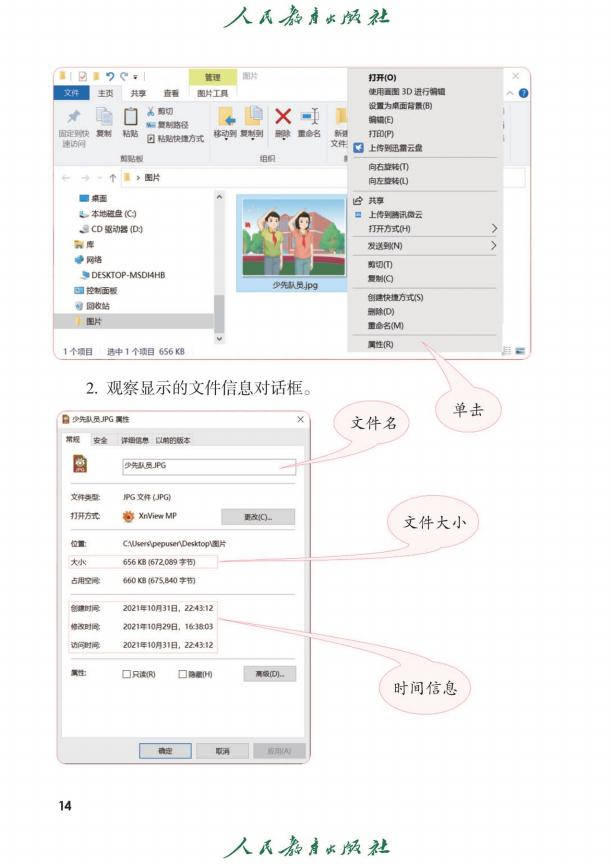The height and width of the screenshot is (864, 612).
Task: Choose Print (打印) in context menu
Action: coord(381,134)
